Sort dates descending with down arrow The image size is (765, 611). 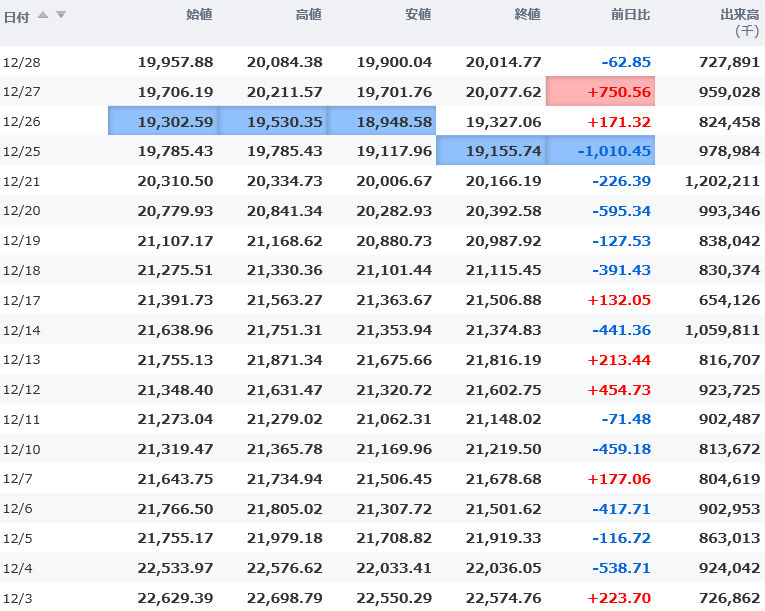point(61,14)
